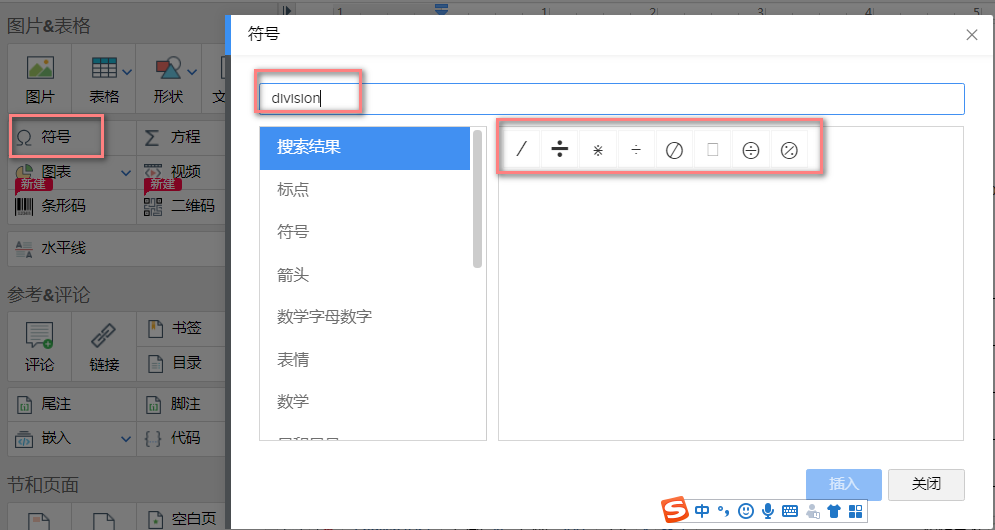Open the 标点 symbol category
This screenshot has width=995, height=530.
pyautogui.click(x=365, y=190)
